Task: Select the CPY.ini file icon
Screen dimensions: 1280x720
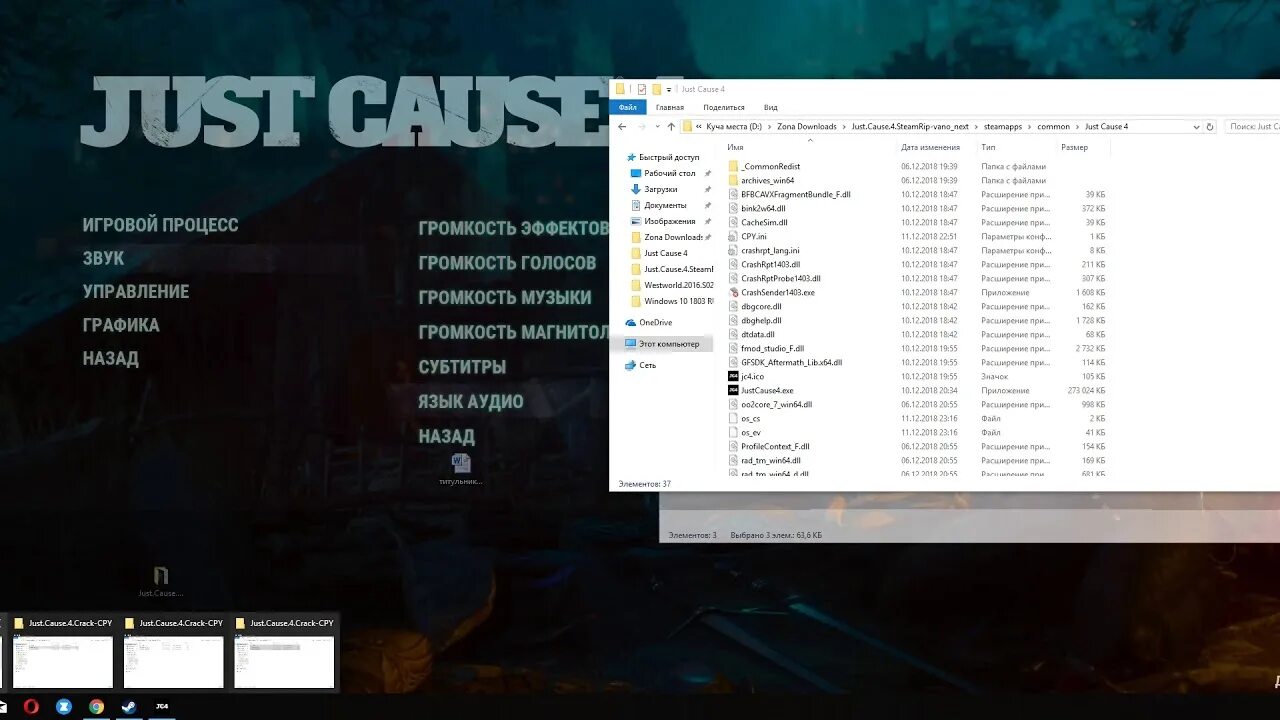Action: click(733, 236)
